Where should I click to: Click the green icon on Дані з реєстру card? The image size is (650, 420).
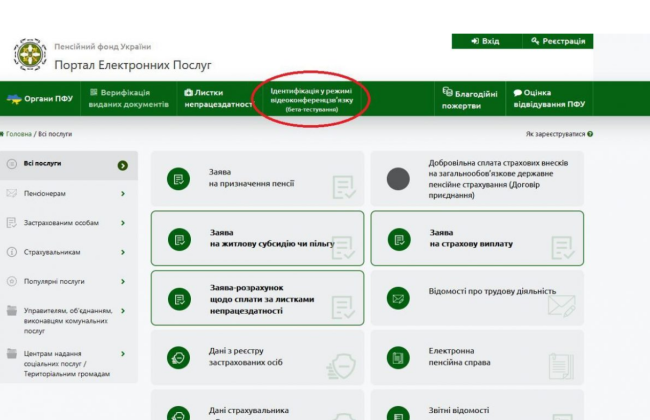tap(178, 358)
